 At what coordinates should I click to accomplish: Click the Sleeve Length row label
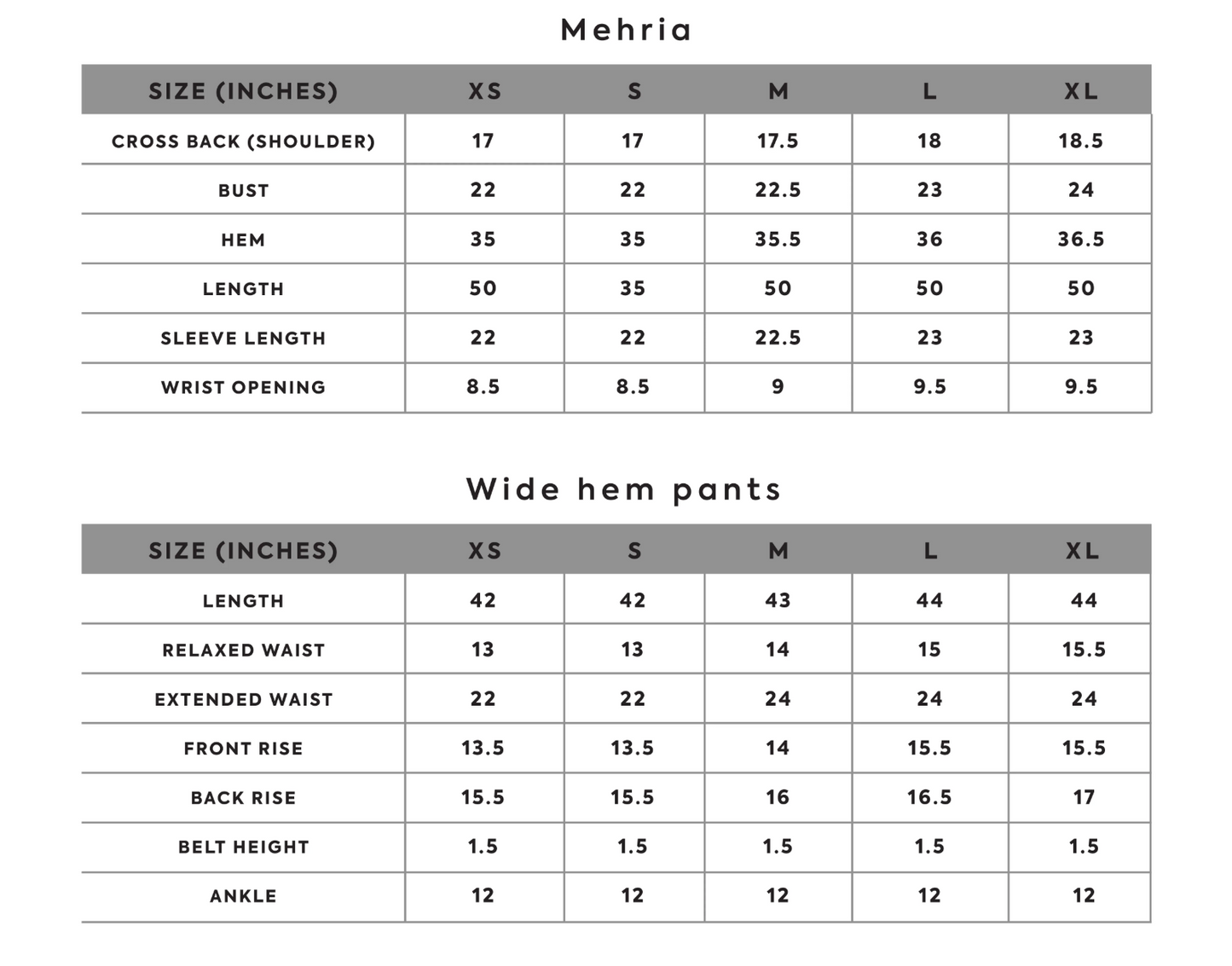click(x=243, y=338)
